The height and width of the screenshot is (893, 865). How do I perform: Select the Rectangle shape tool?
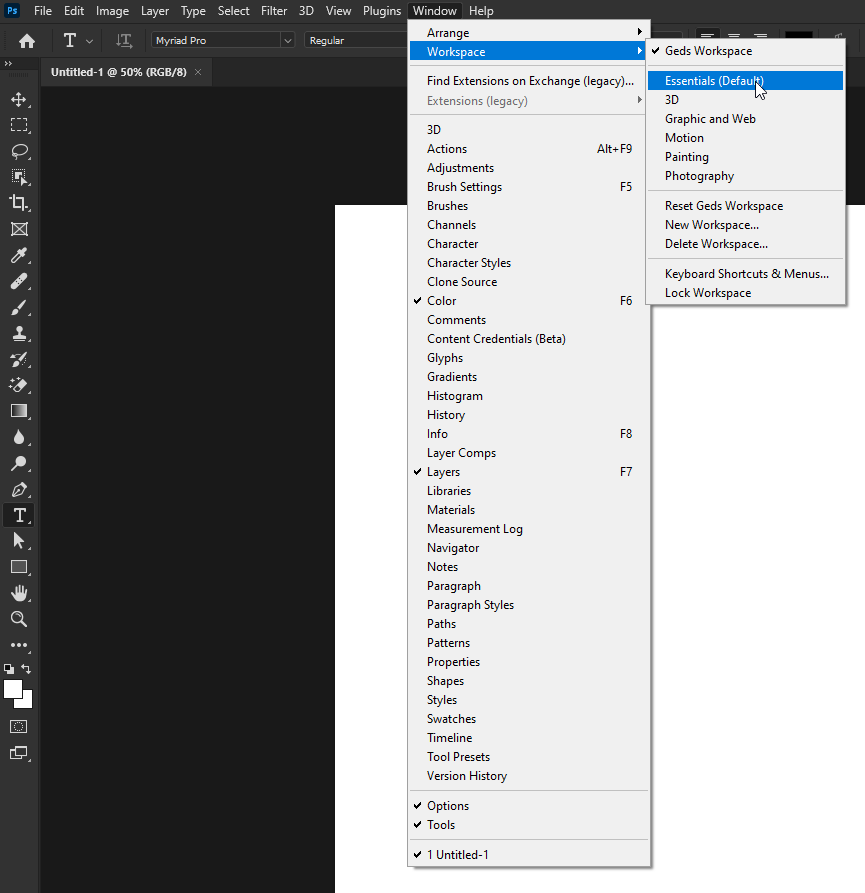(19, 567)
